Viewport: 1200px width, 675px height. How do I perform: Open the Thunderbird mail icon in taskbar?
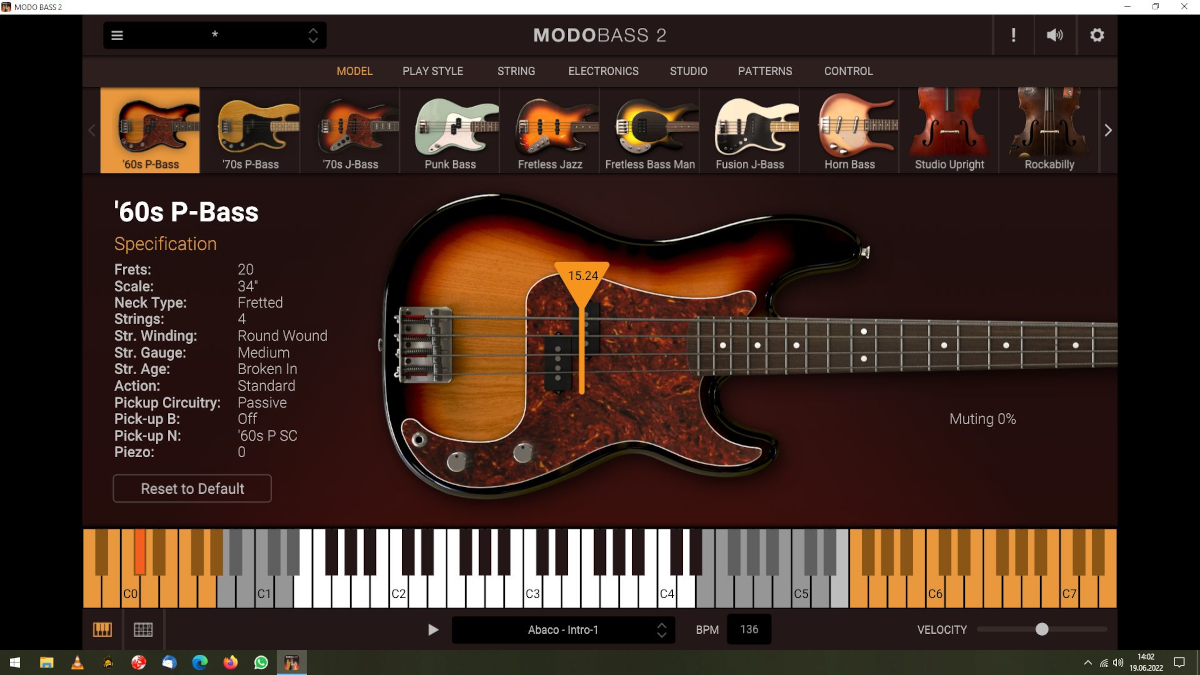pyautogui.click(x=169, y=662)
